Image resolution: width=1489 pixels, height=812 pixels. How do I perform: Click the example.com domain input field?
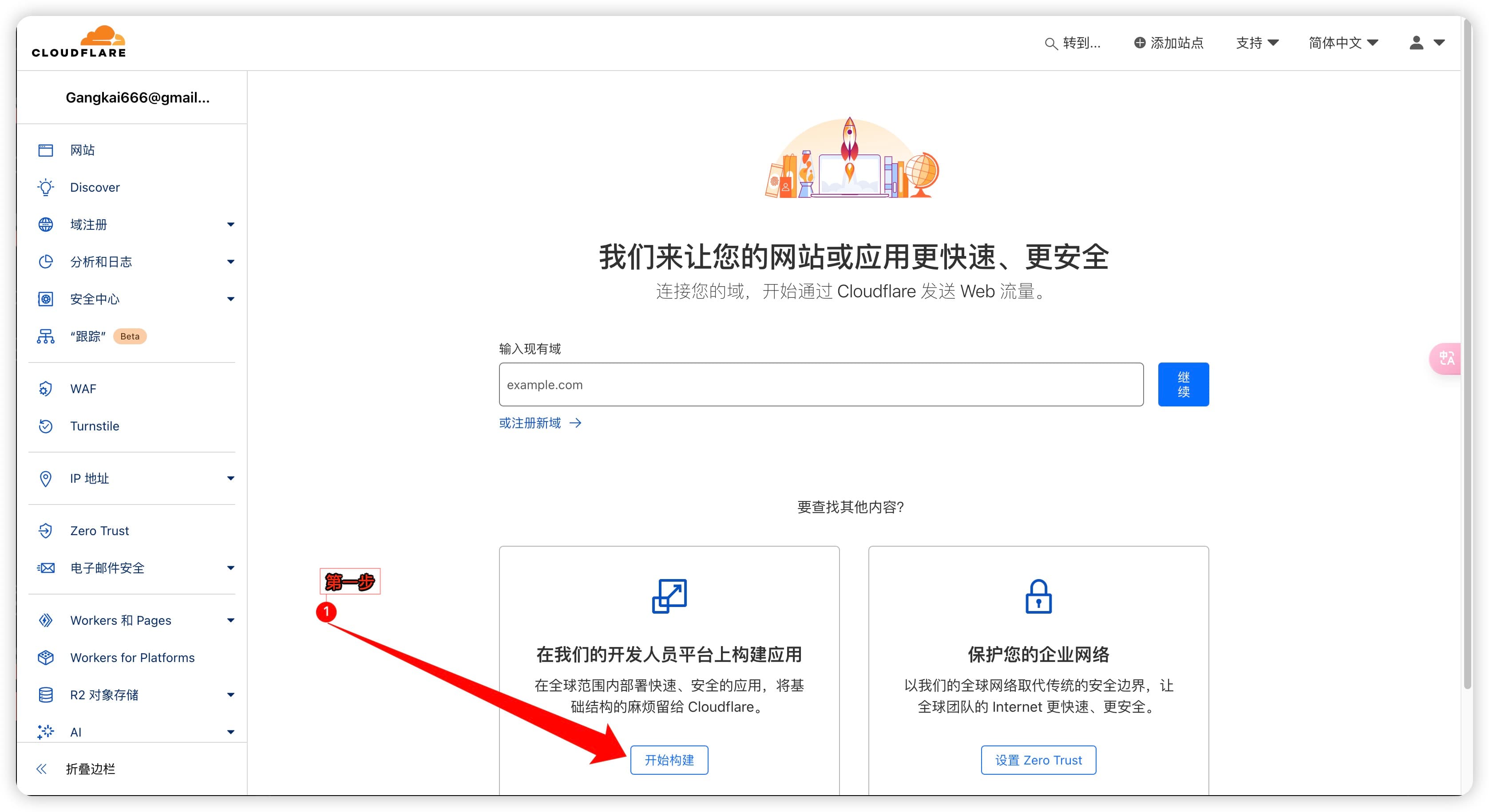pos(821,384)
